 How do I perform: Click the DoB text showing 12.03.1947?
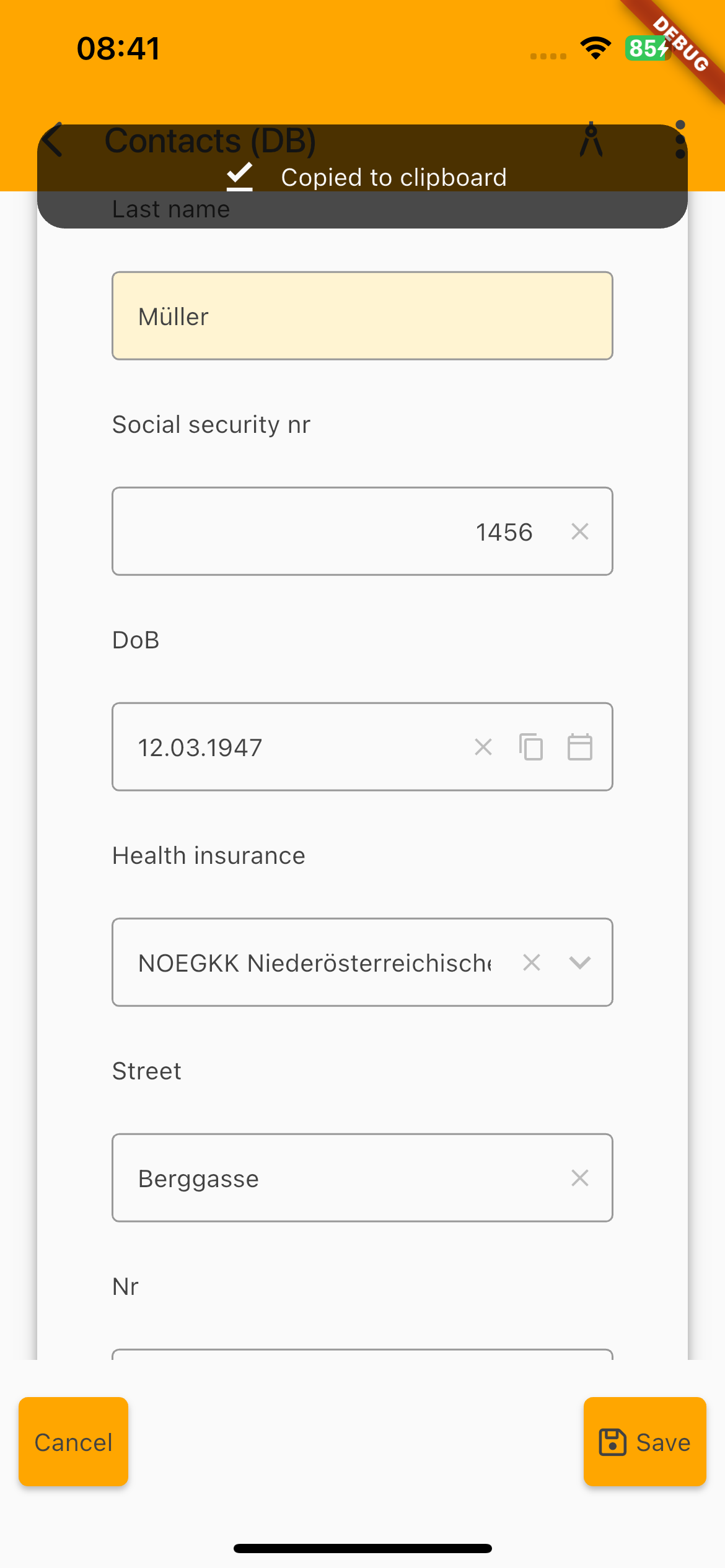pyautogui.click(x=201, y=747)
